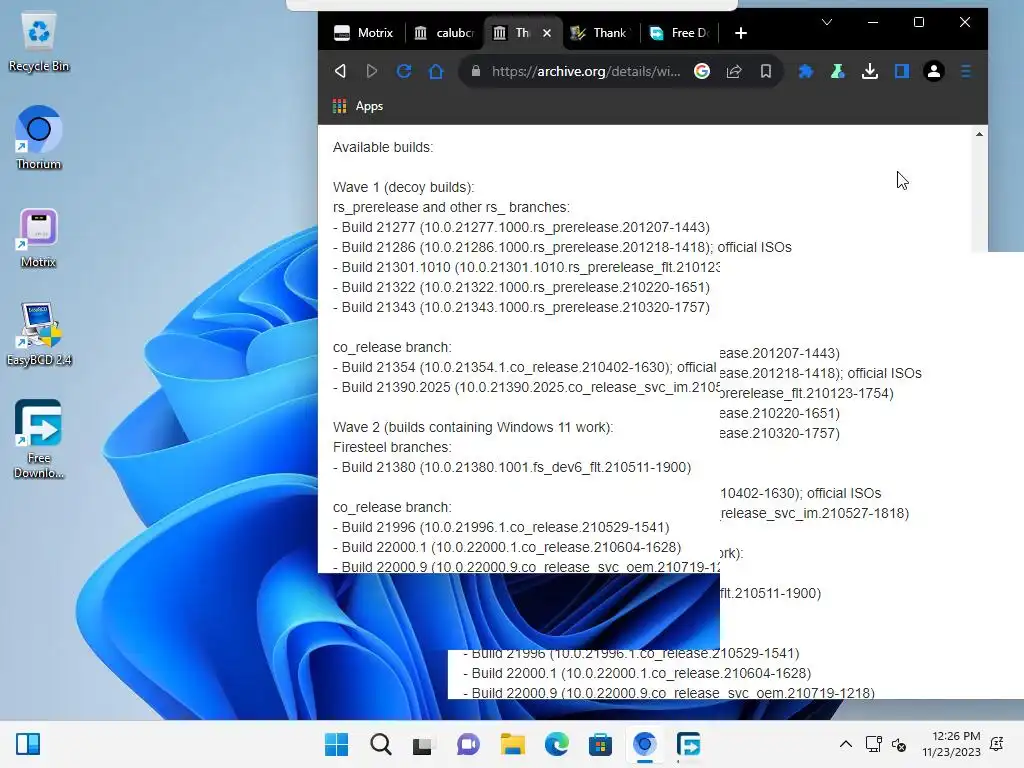Image resolution: width=1024 pixels, height=768 pixels.
Task: Click the Build 21277 list line
Action: [521, 227]
